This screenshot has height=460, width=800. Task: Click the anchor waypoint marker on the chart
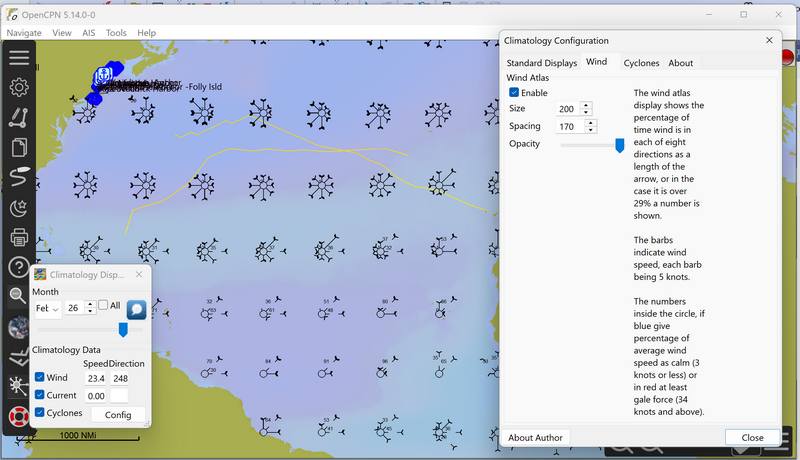tap(103, 76)
